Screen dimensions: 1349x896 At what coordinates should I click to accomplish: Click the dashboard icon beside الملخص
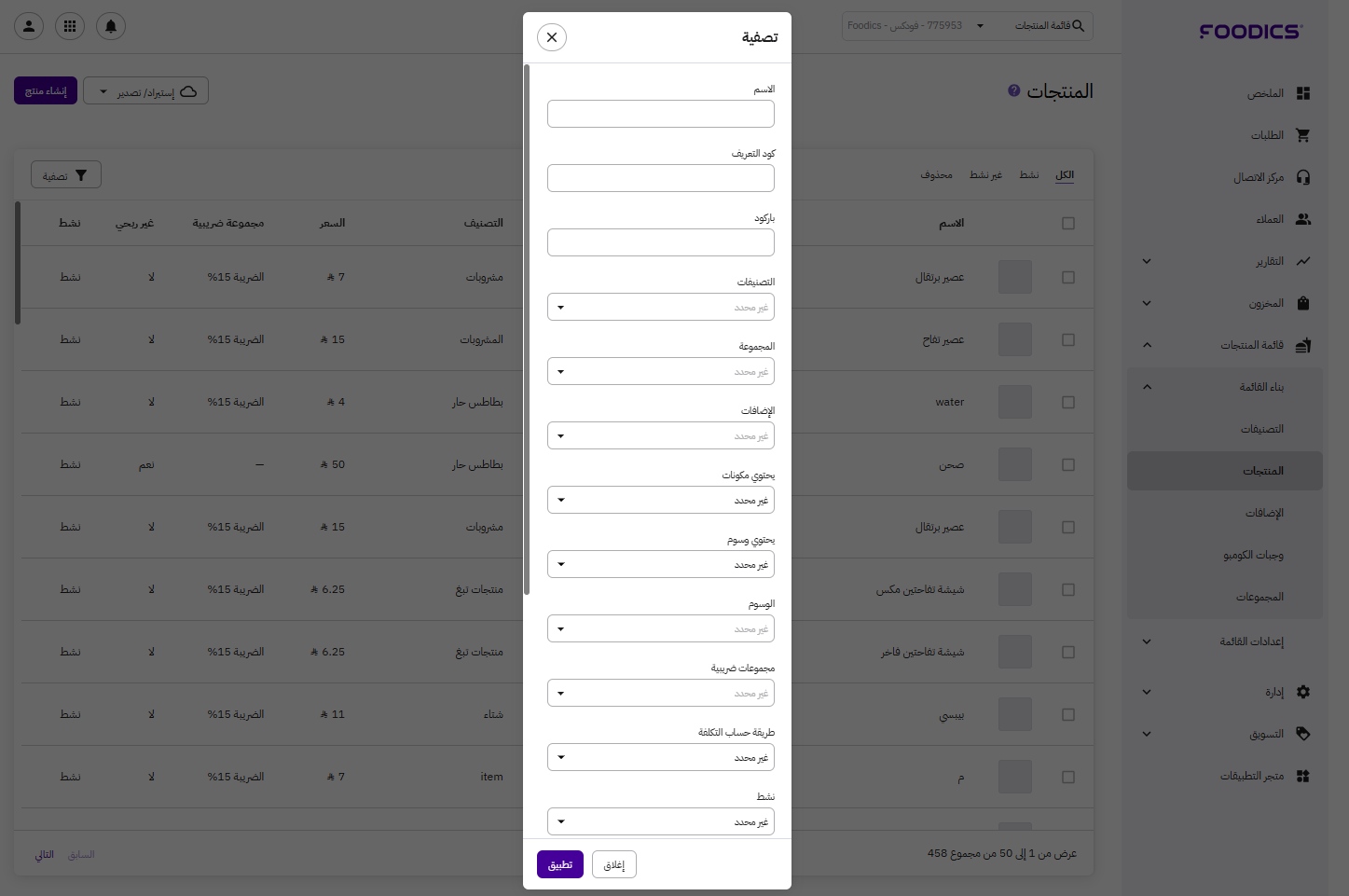click(1303, 93)
